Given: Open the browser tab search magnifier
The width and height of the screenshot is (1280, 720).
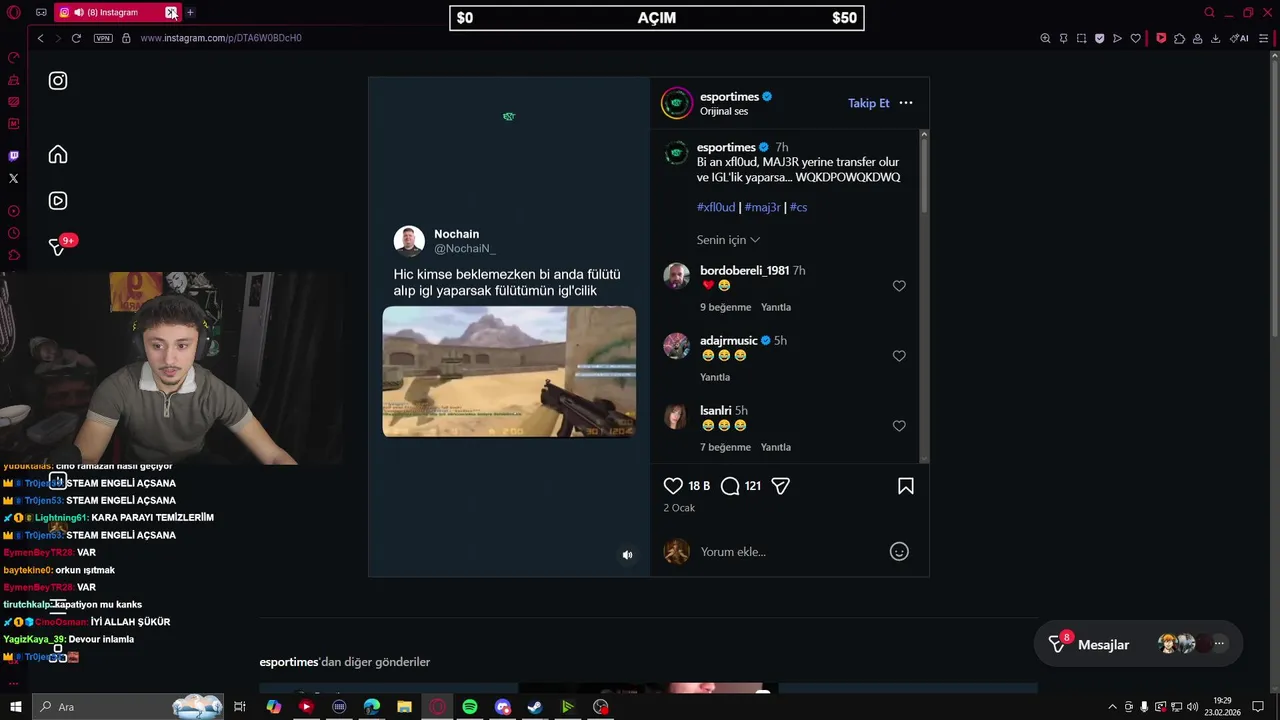Looking at the screenshot, I should pyautogui.click(x=1209, y=12).
